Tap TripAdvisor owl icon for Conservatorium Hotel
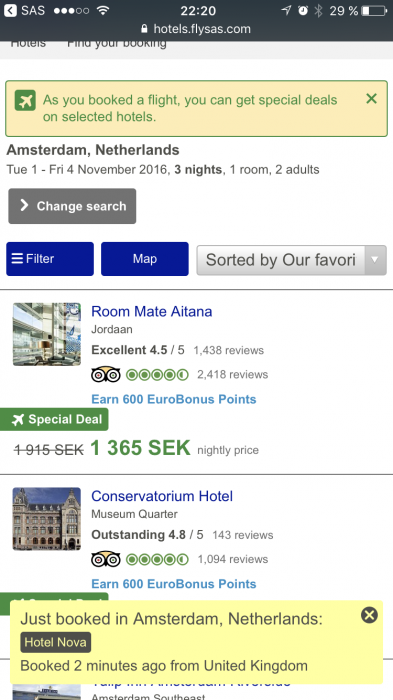Image resolution: width=393 pixels, height=700 pixels. (x=106, y=559)
